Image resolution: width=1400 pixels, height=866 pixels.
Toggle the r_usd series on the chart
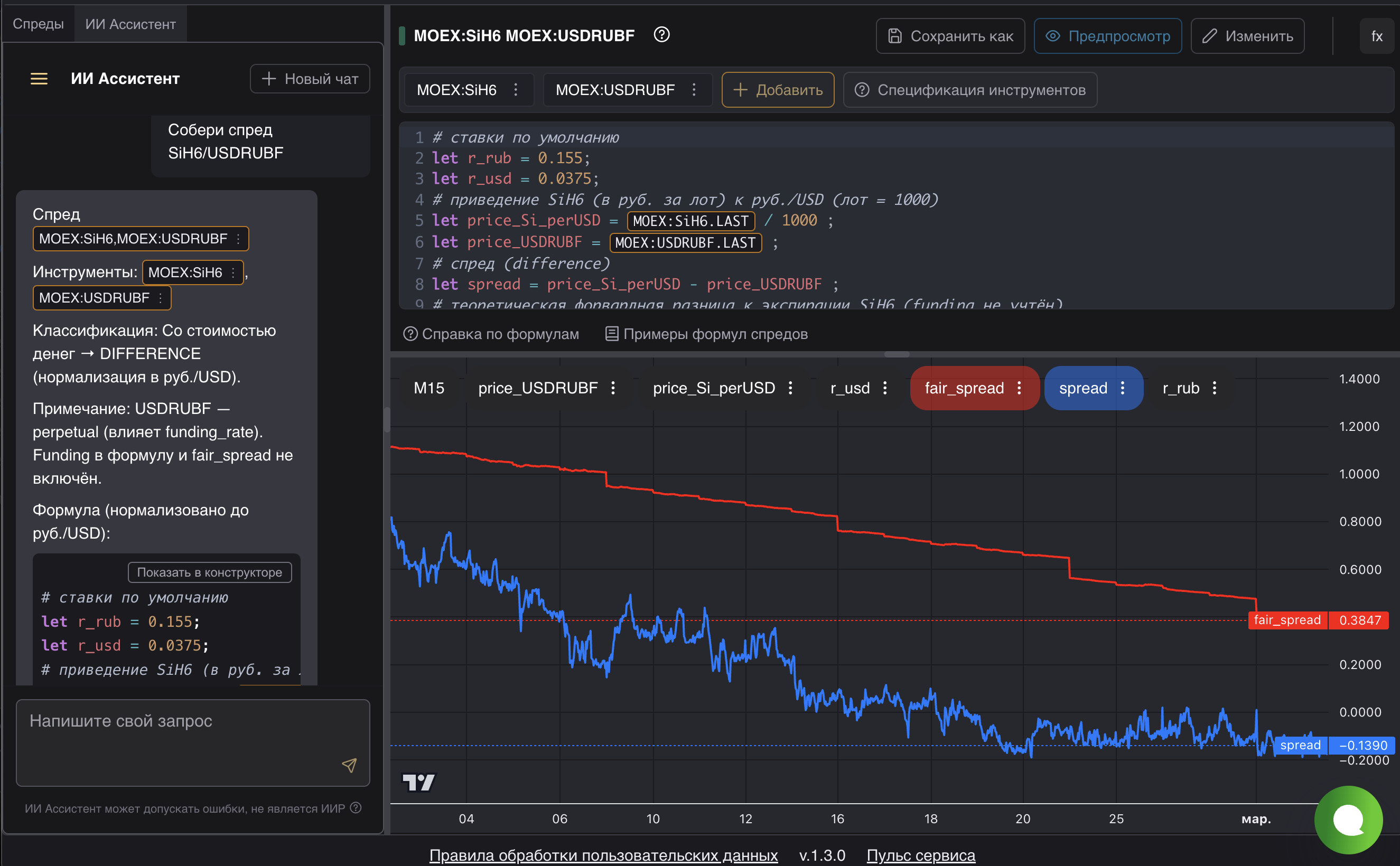(x=850, y=388)
